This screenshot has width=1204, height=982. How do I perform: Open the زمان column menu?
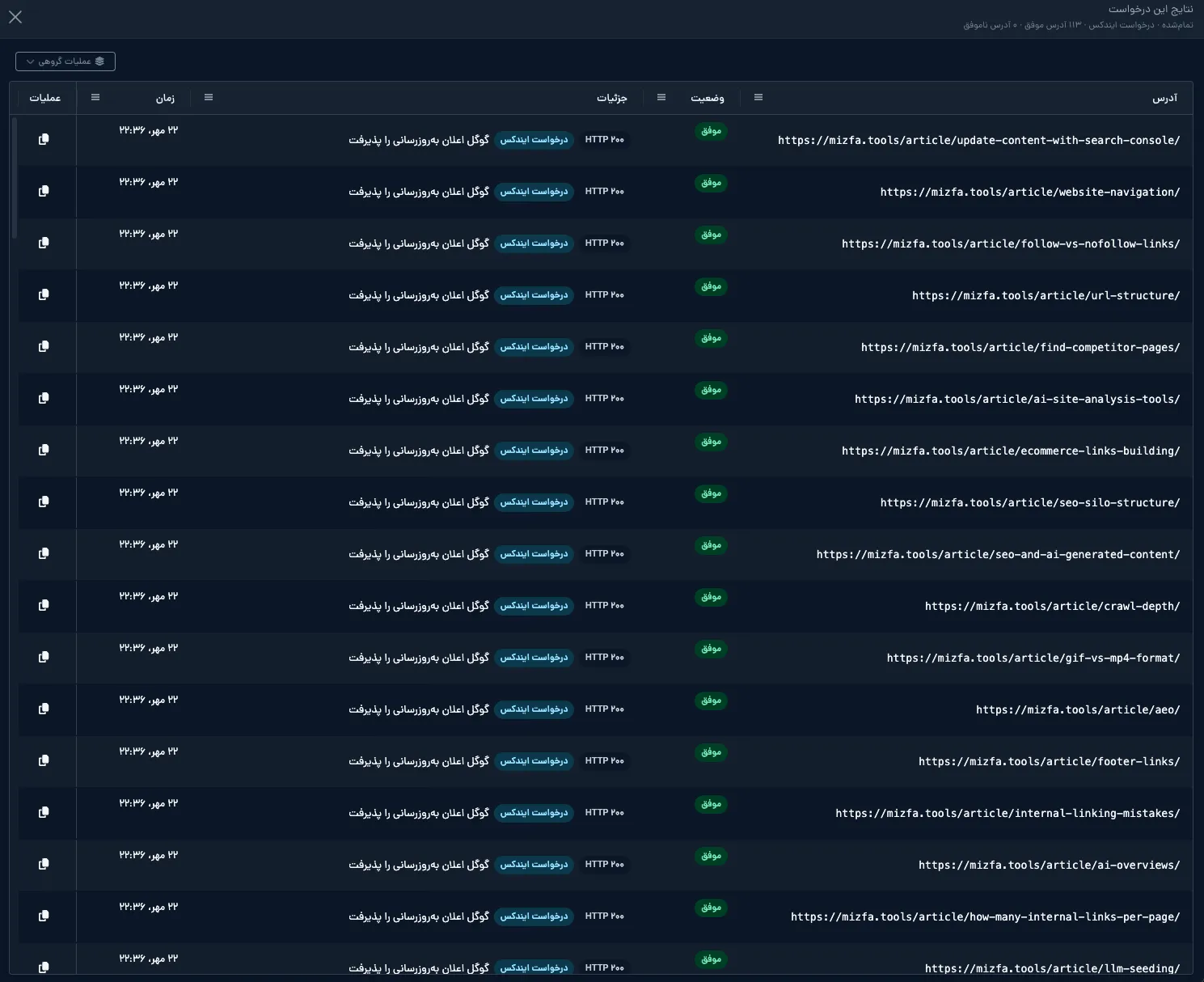pyautogui.click(x=95, y=98)
